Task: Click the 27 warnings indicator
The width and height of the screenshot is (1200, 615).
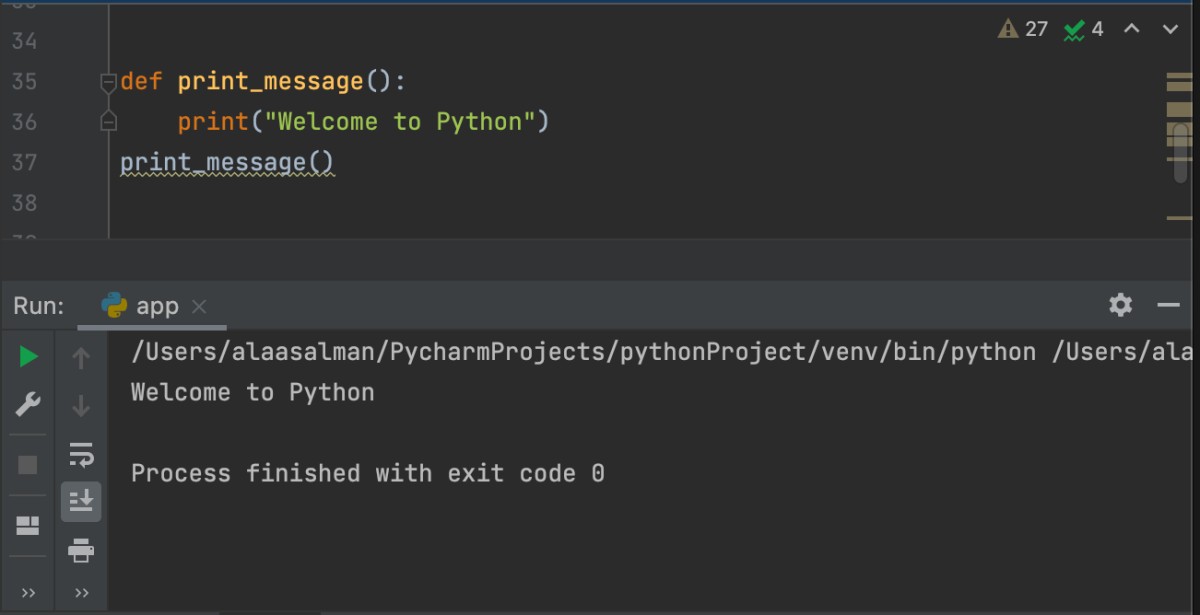Action: (1023, 29)
